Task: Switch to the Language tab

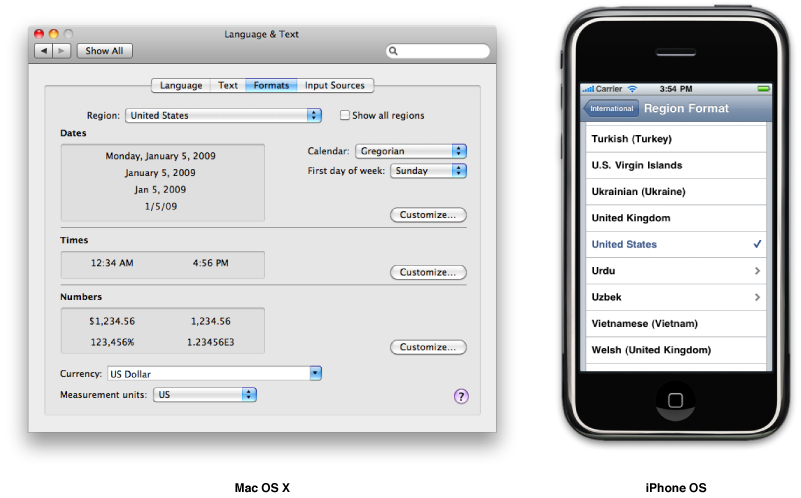Action: point(181,85)
